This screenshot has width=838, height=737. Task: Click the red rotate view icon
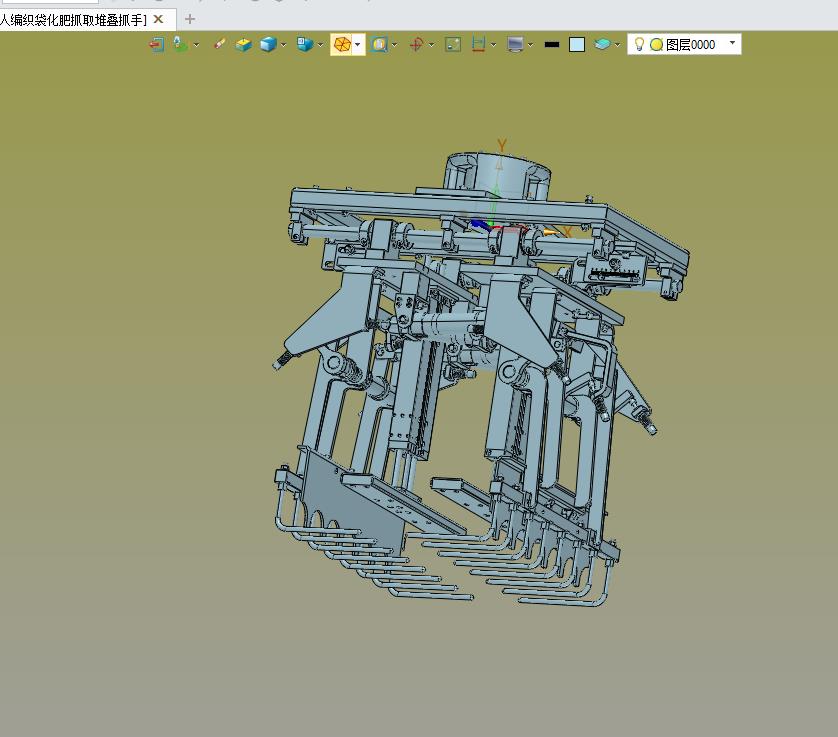coord(416,44)
